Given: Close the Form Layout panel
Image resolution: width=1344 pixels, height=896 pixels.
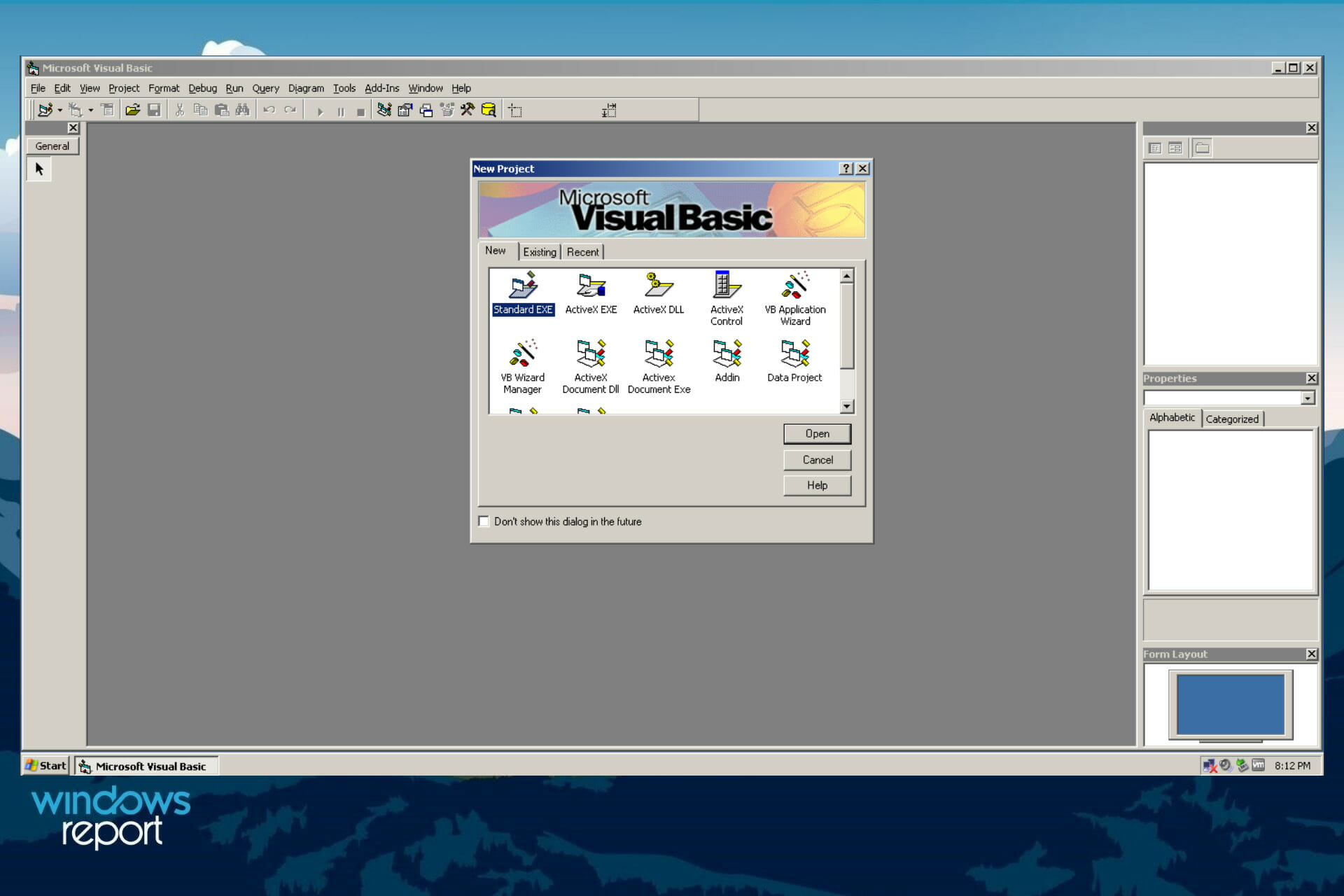Looking at the screenshot, I should (x=1312, y=654).
